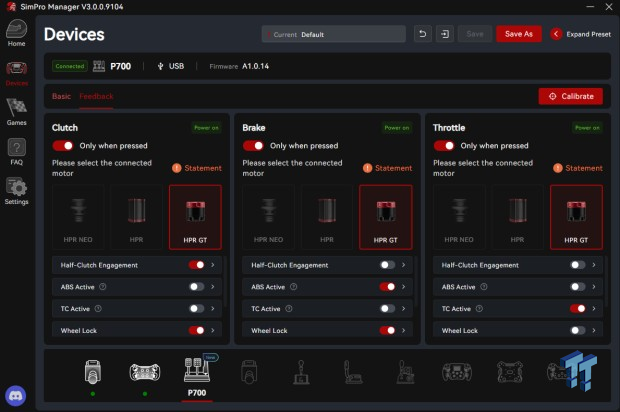Click the orange Statement warning icon in Clutch panel

176,168
